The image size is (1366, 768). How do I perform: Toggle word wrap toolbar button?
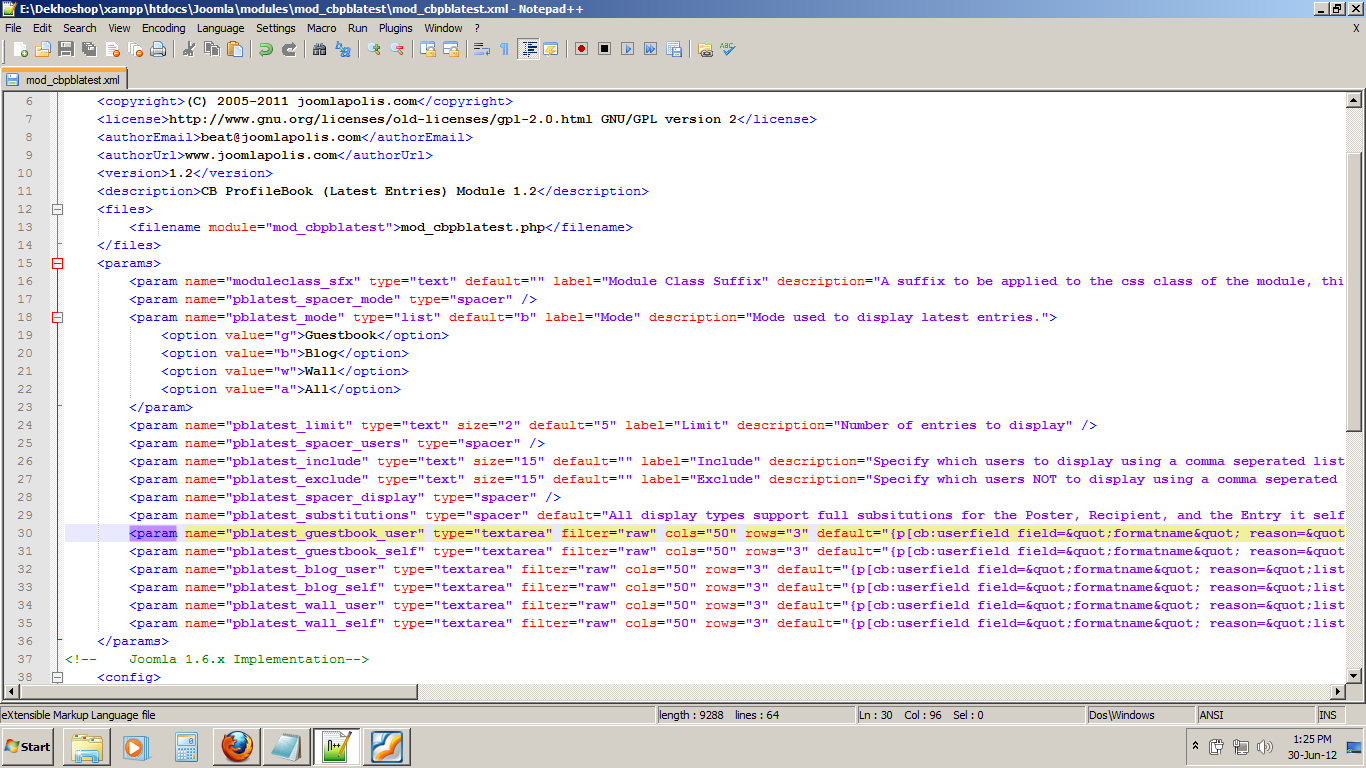point(482,49)
